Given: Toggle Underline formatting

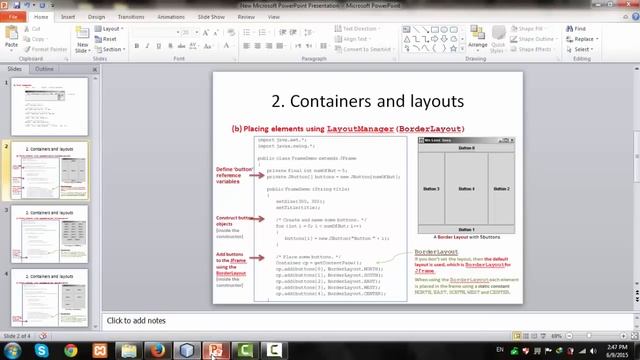Looking at the screenshot, I should tap(159, 46).
